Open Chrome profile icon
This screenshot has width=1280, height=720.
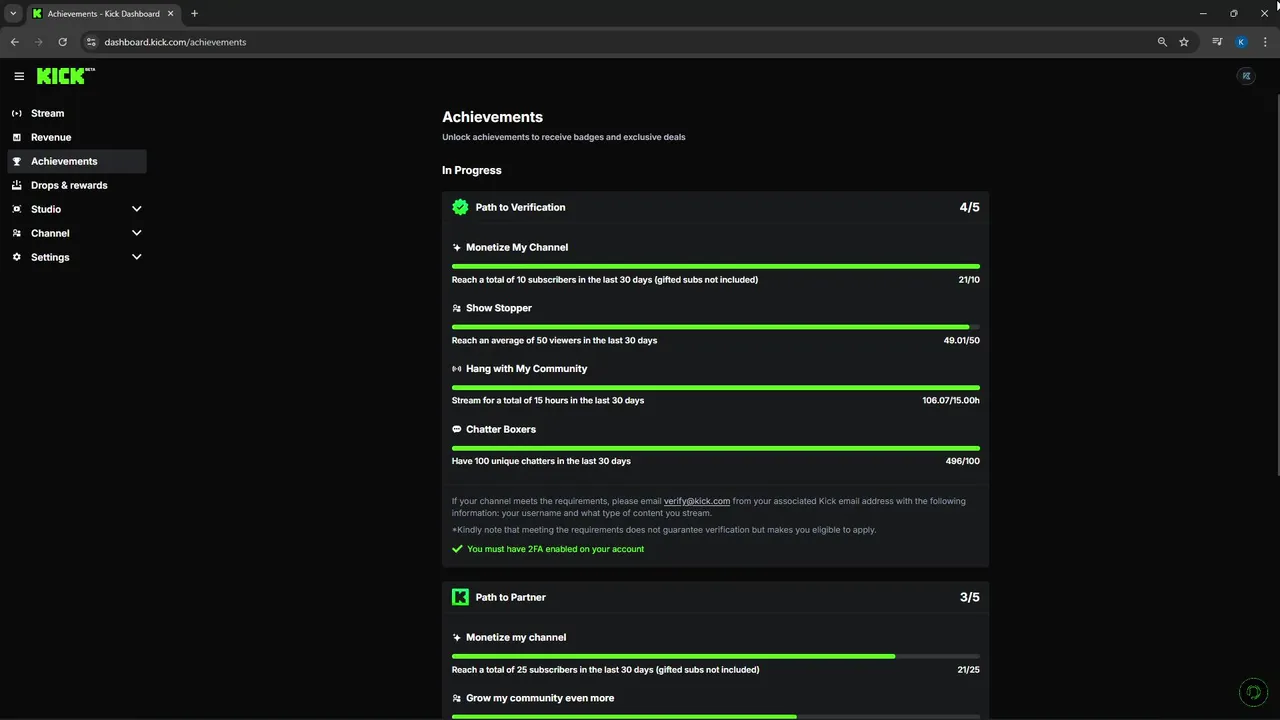(1241, 42)
